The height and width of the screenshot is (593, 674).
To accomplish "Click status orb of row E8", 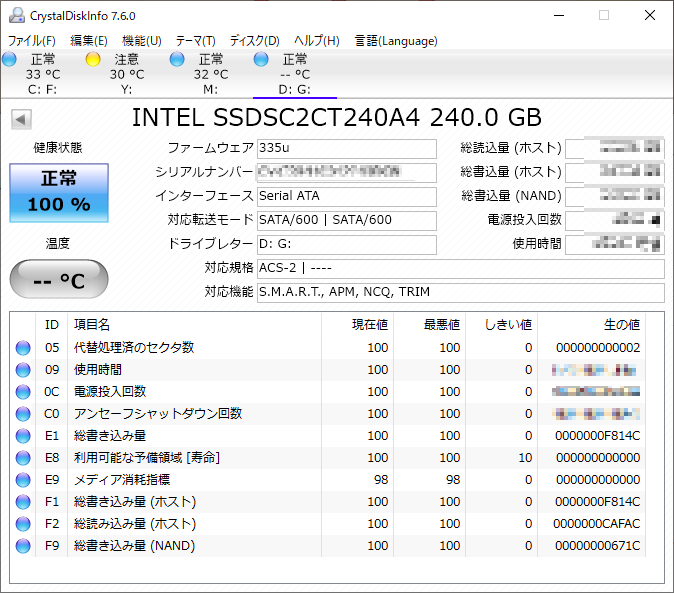I will 23,458.
